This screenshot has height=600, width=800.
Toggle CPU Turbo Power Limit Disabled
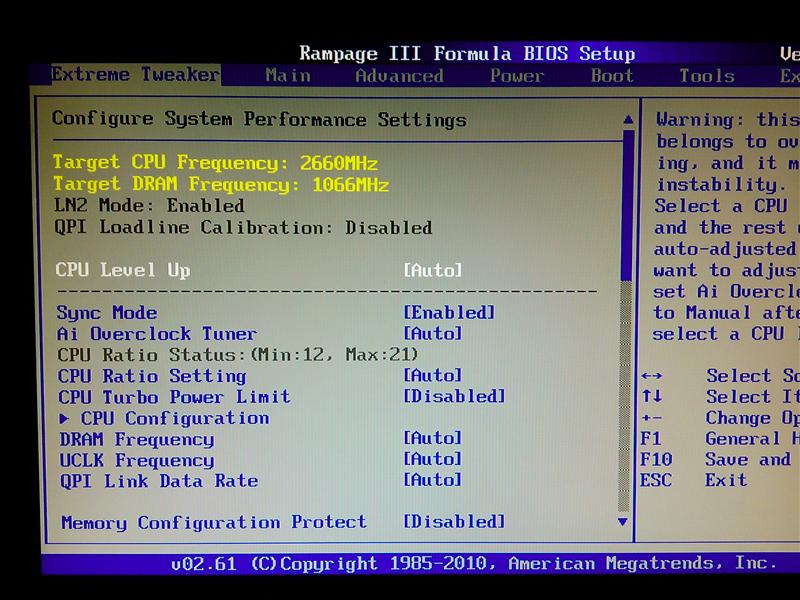(453, 397)
